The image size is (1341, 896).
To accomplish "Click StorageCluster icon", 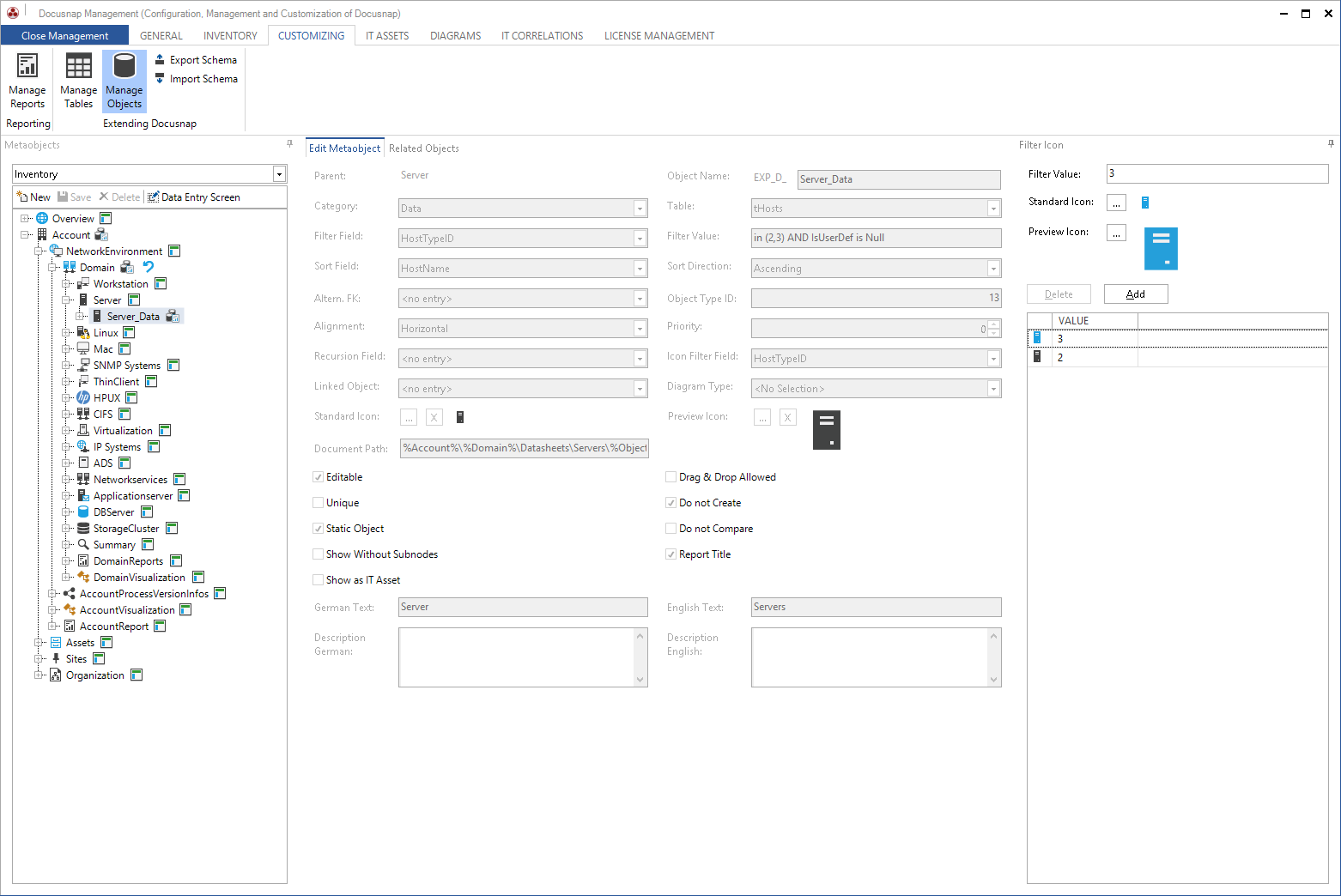I will pos(83,529).
